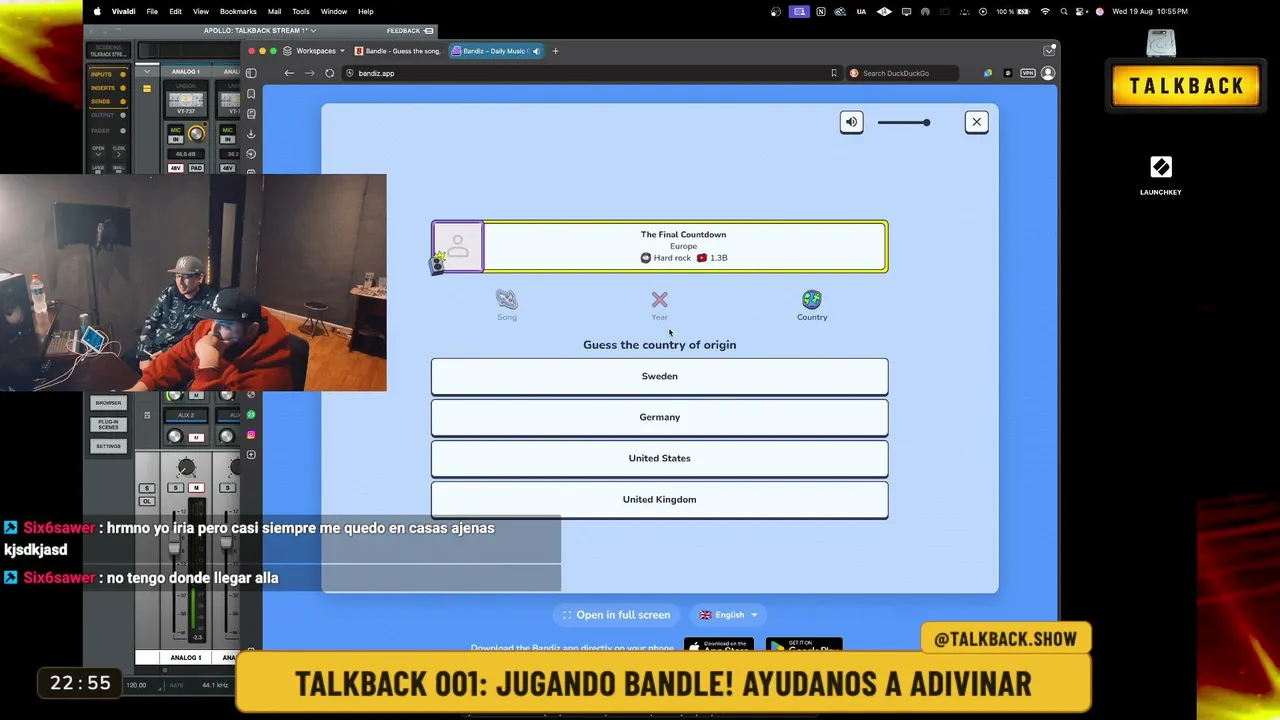
Task: Toggle SENDS view in Apollo Console
Action: 108,101
